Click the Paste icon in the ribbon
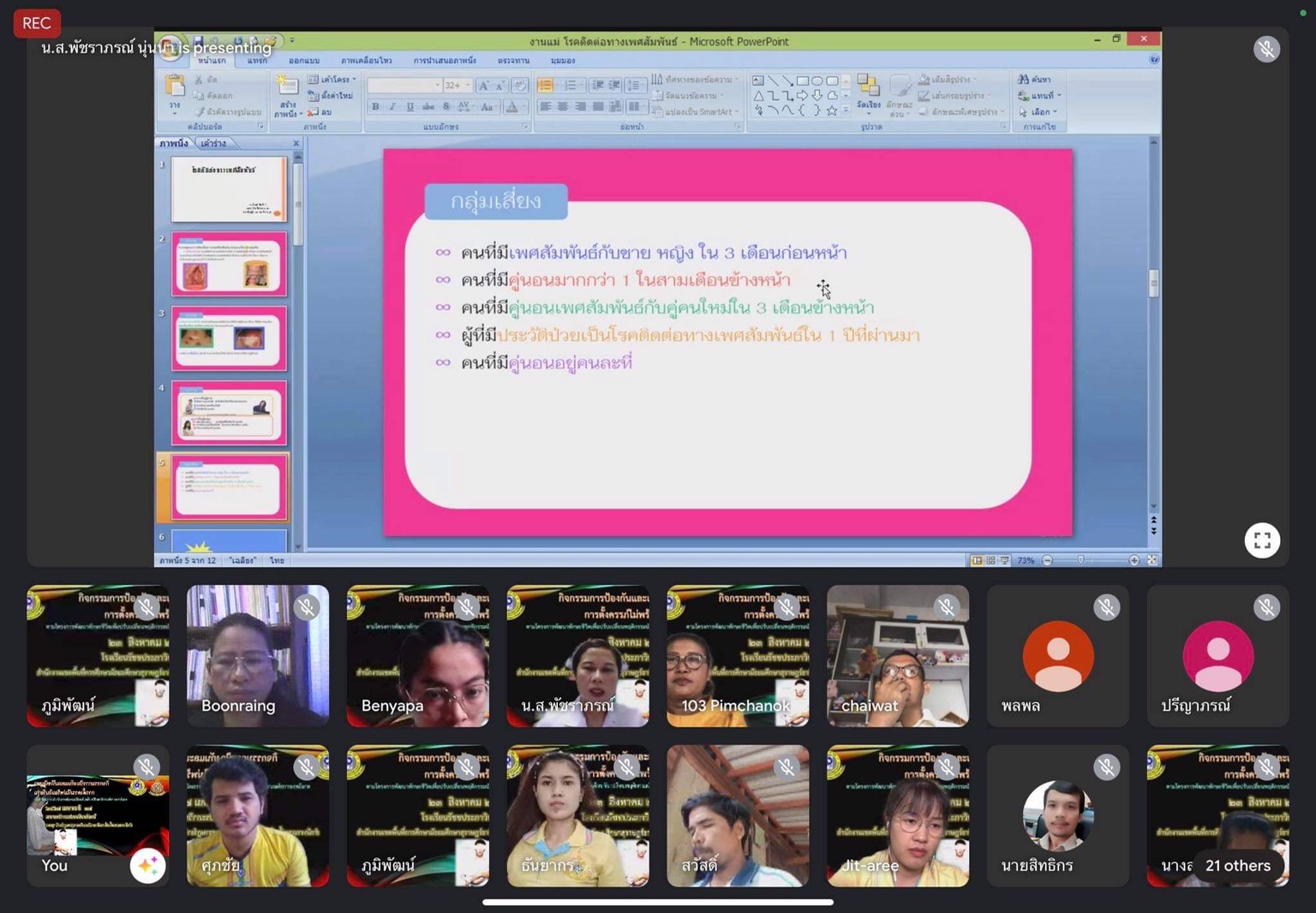 (175, 88)
